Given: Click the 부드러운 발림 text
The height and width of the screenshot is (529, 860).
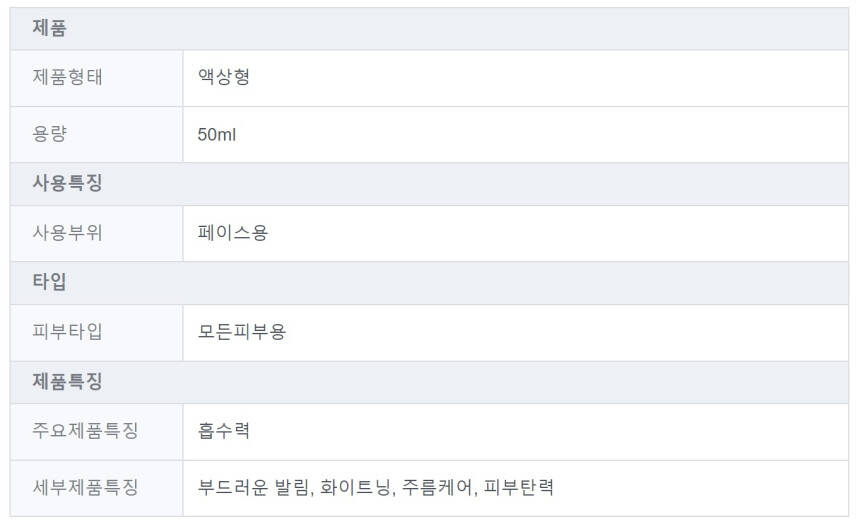Looking at the screenshot, I should (254, 488).
